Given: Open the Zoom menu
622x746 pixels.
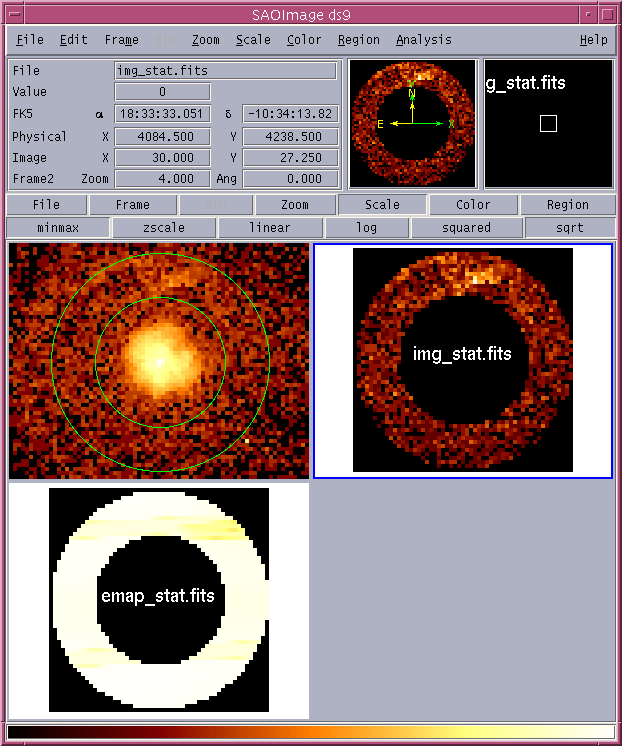Looking at the screenshot, I should (x=206, y=40).
